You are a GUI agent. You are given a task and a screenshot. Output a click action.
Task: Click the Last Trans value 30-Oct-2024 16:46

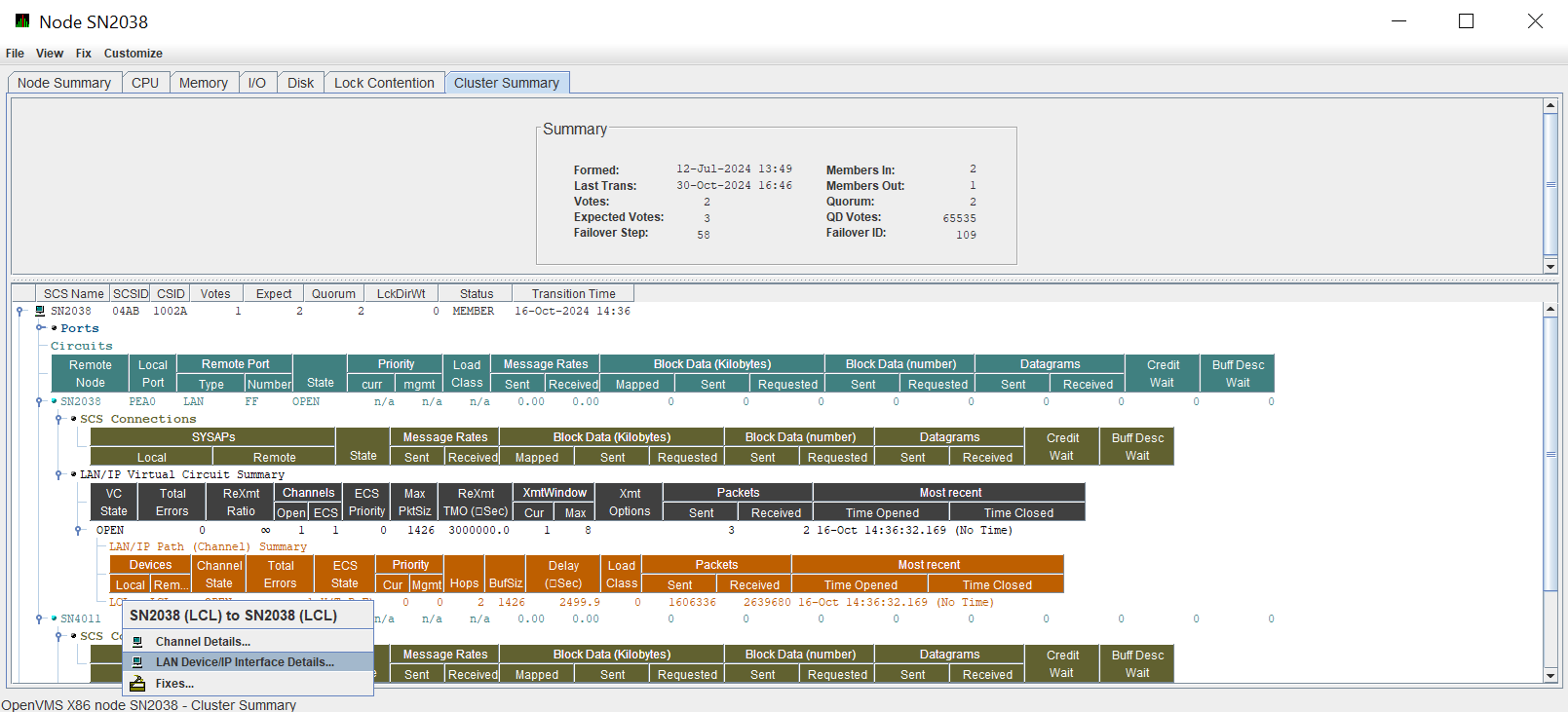point(735,185)
